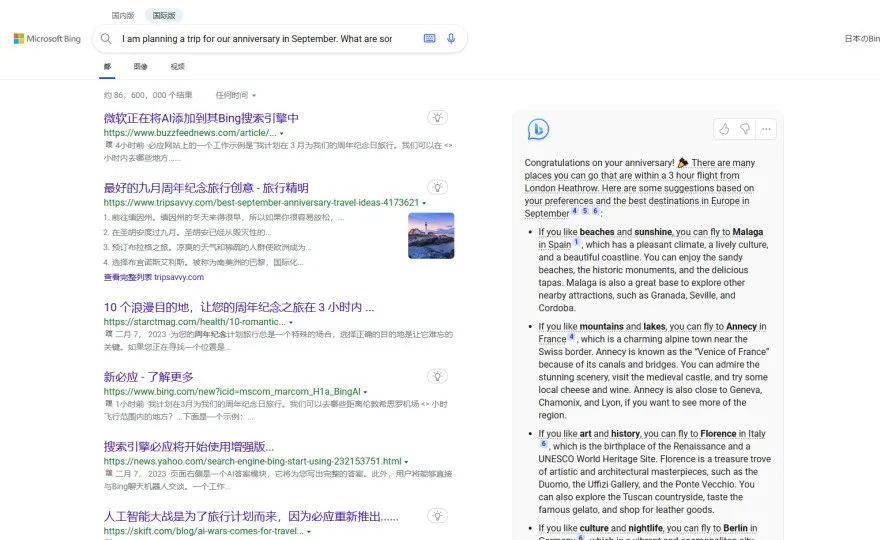The width and height of the screenshot is (880, 540).
Task: Open the 任何时间 time filter dropdown
Action: point(236,95)
